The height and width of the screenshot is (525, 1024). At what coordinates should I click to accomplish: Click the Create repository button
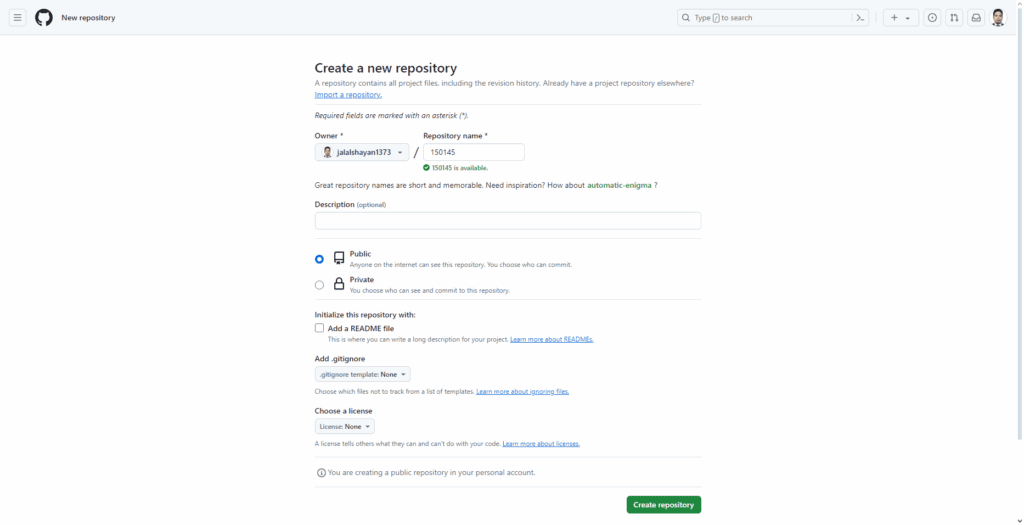tap(663, 505)
